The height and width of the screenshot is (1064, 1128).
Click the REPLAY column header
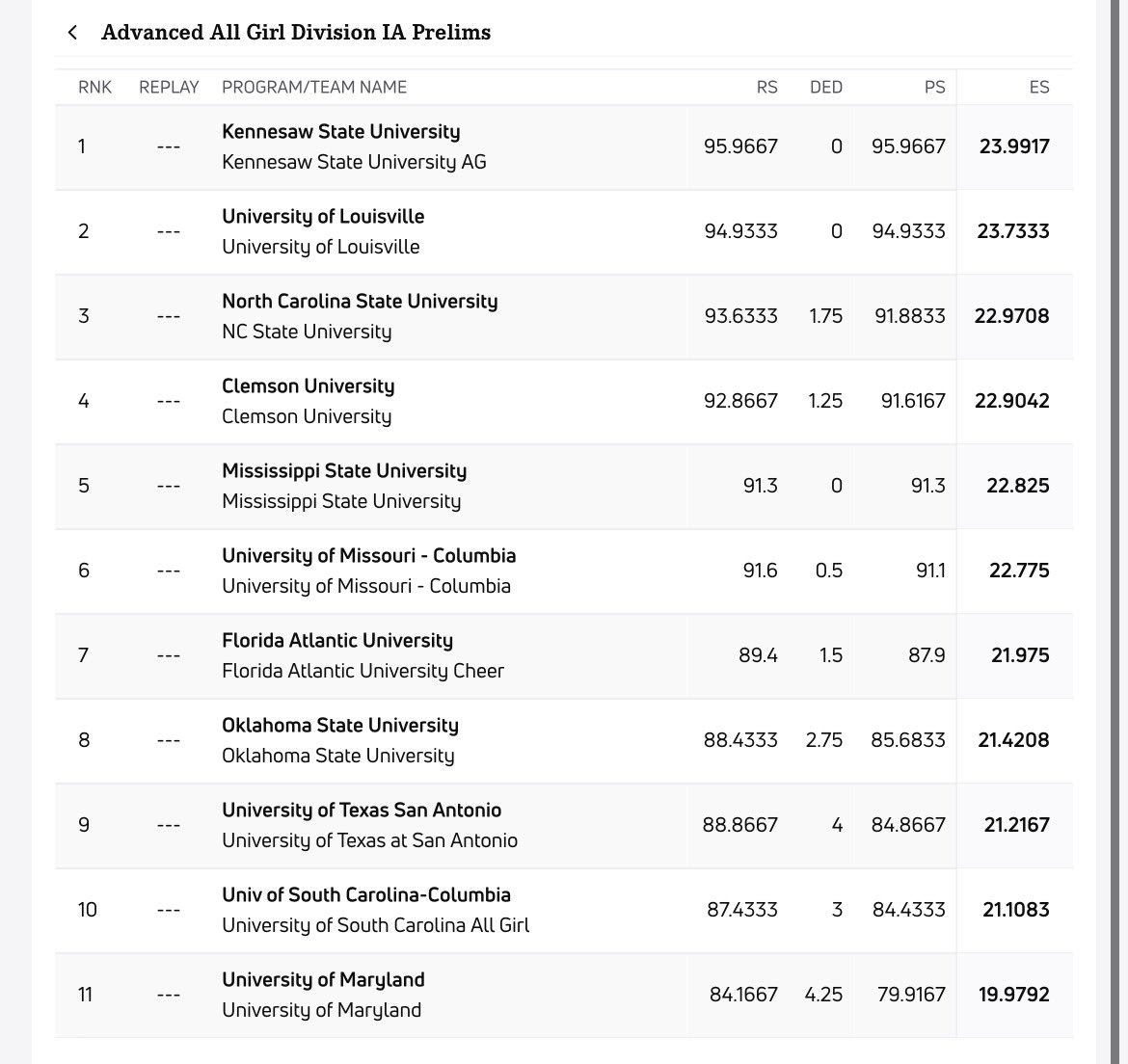click(169, 88)
